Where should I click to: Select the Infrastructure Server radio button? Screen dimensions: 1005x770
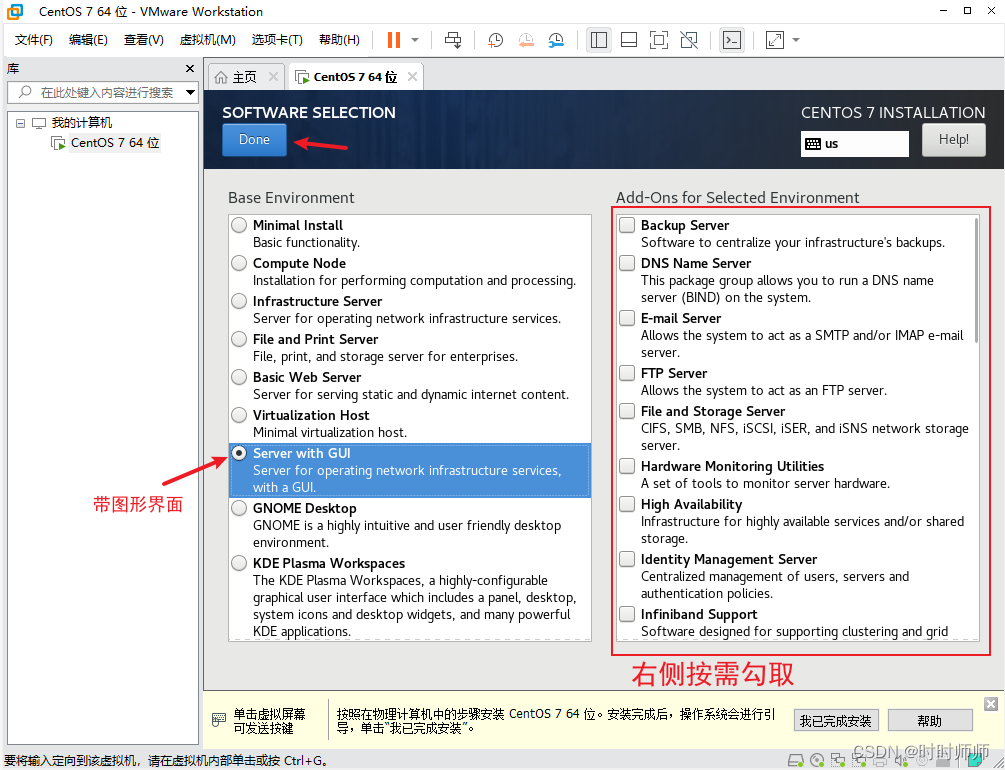tap(239, 301)
